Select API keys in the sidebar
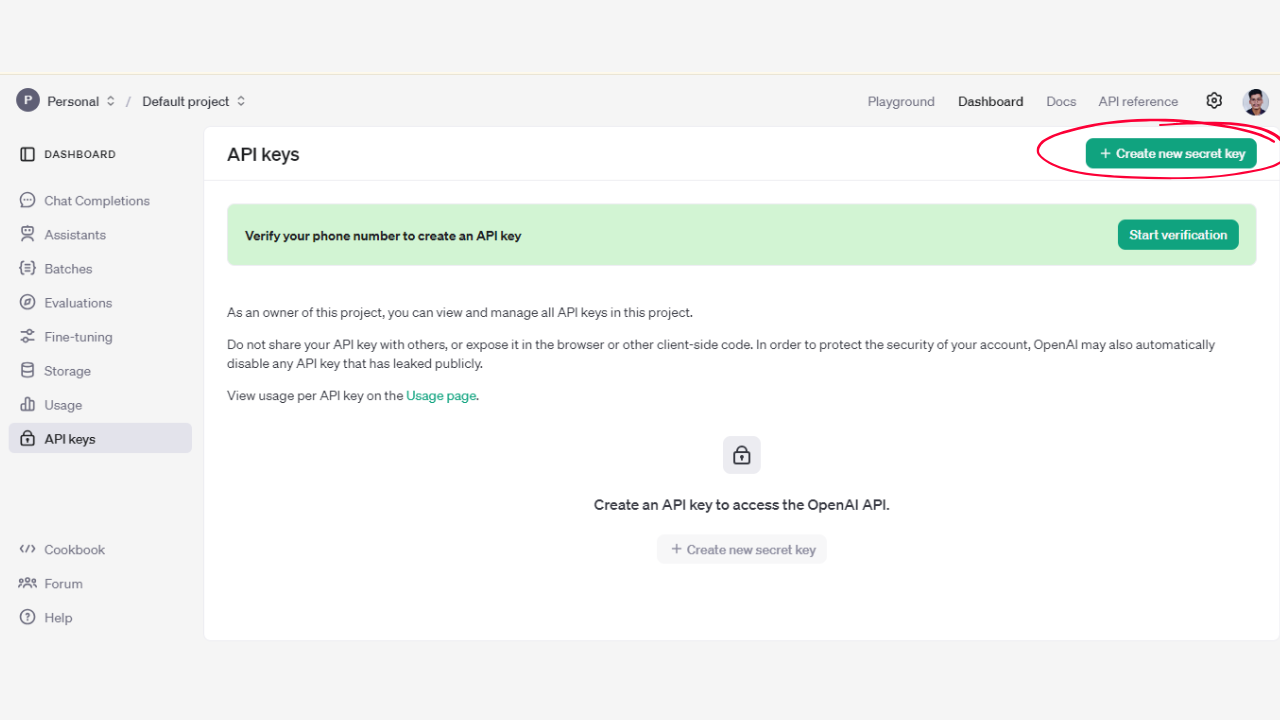1280x720 pixels. click(100, 438)
